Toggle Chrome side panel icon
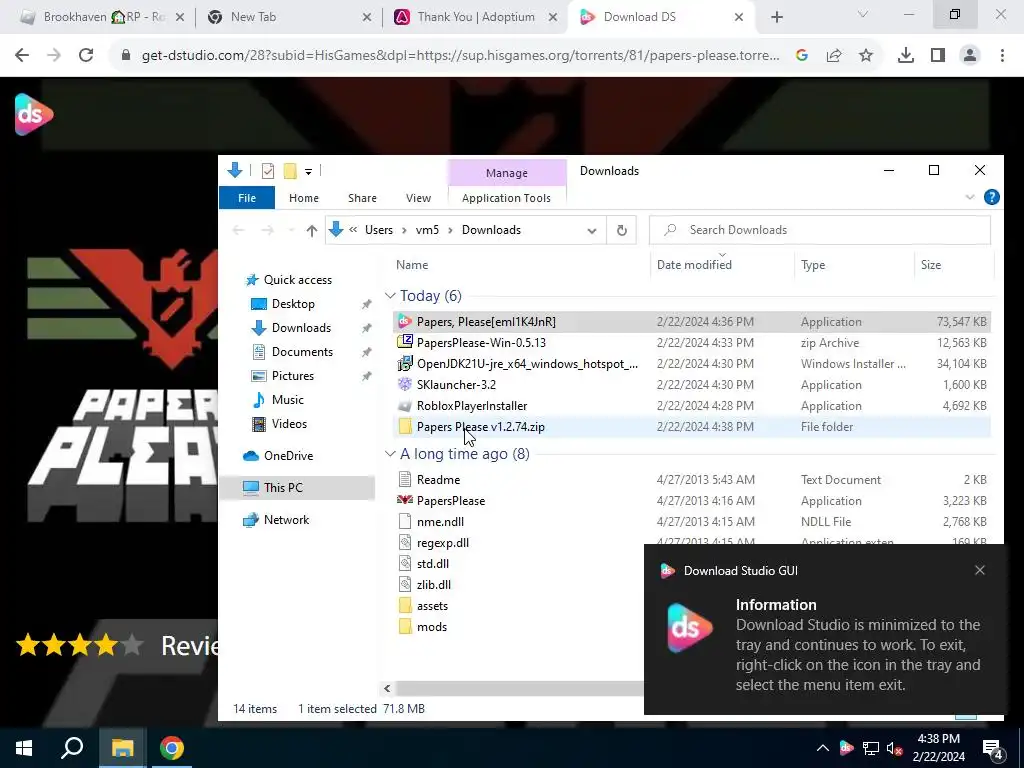Viewport: 1024px width, 768px height. pos(938,56)
